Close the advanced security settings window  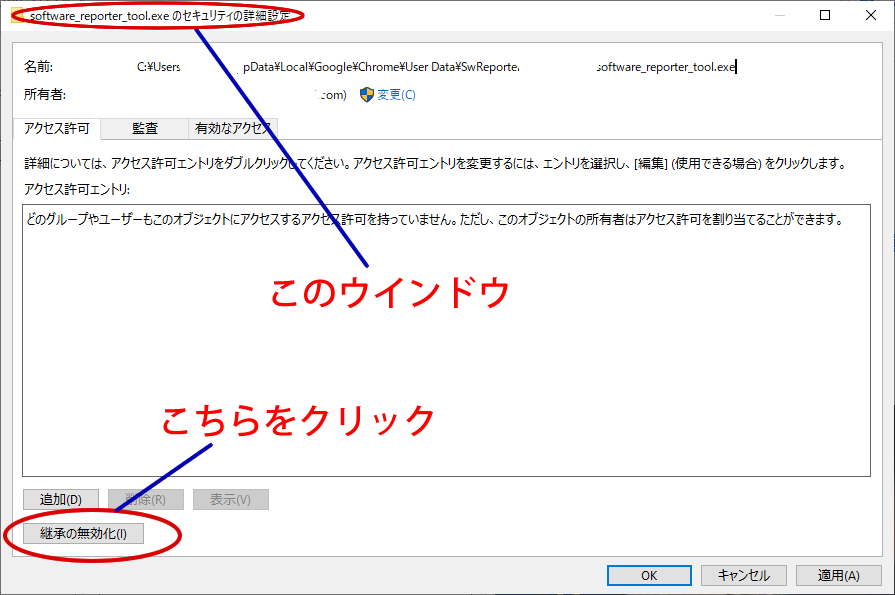click(x=870, y=15)
